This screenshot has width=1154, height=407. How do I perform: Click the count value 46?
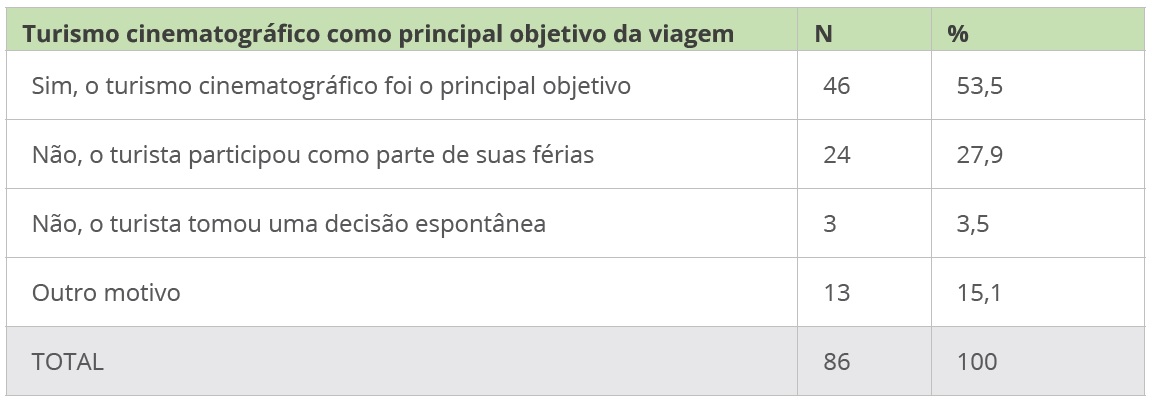[x=836, y=86]
